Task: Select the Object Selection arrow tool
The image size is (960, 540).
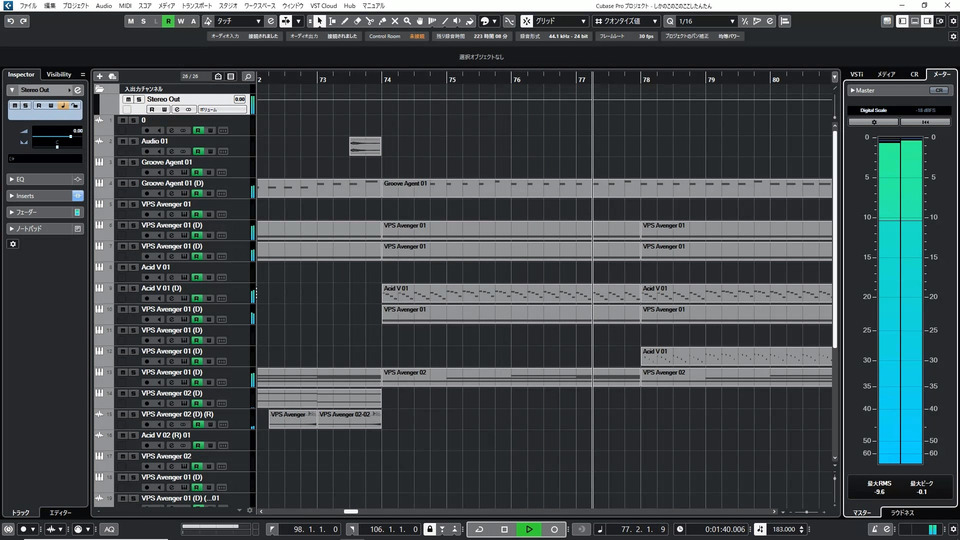Action: point(320,21)
